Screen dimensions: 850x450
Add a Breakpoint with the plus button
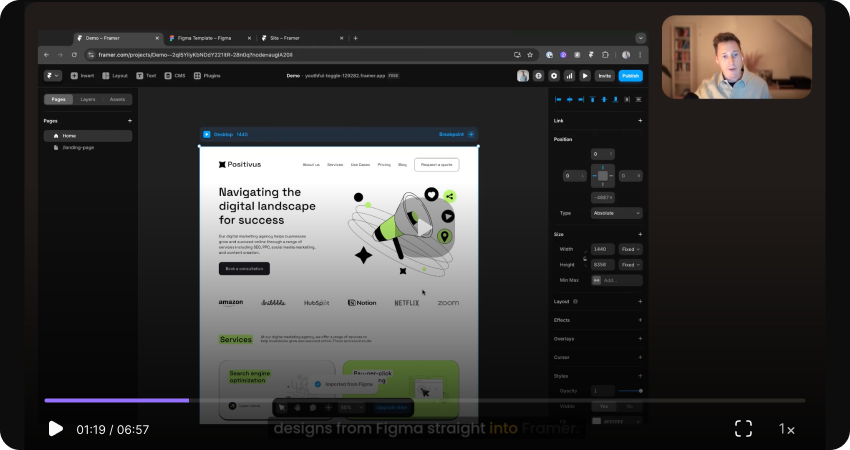click(471, 134)
